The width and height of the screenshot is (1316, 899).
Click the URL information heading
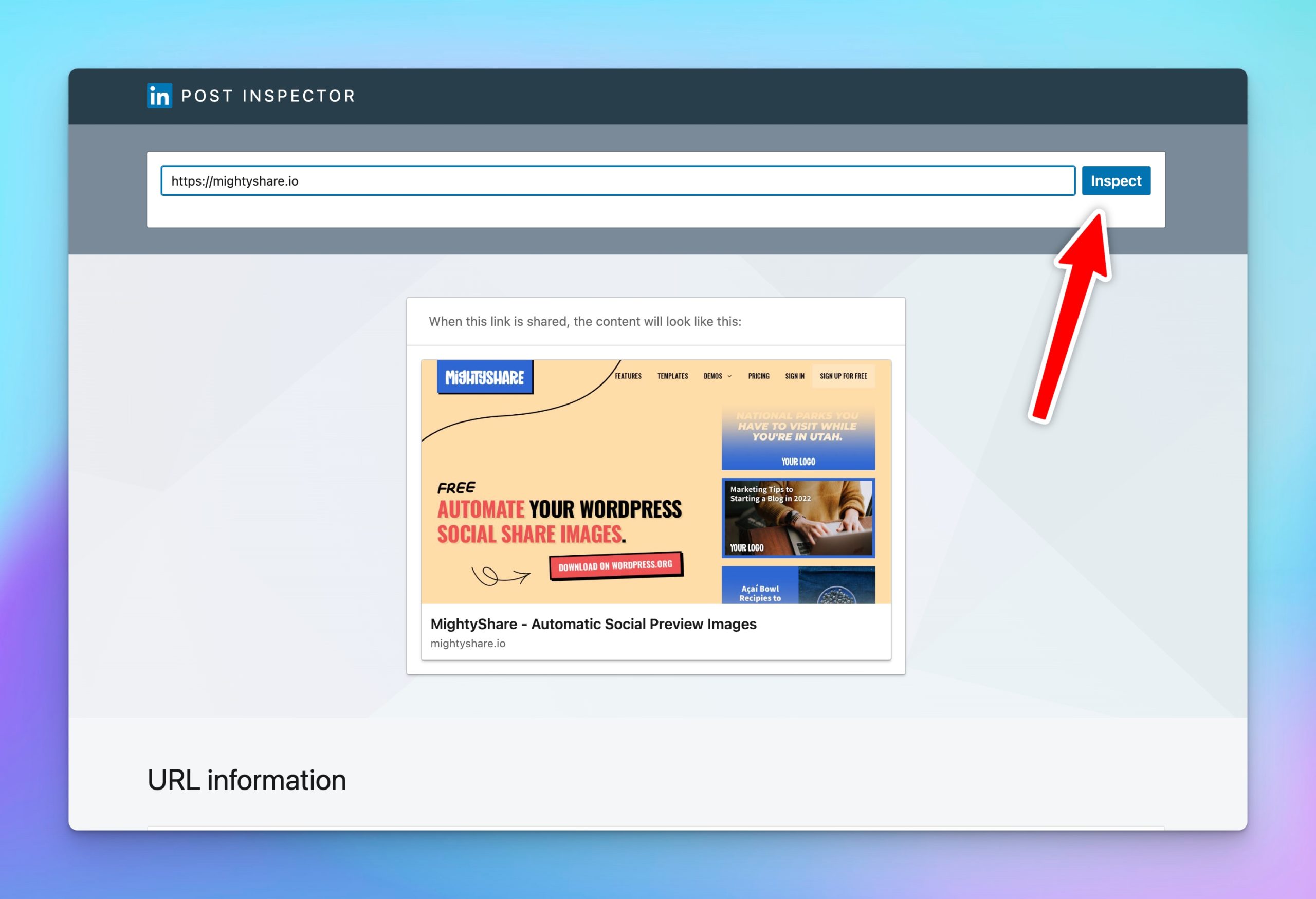pyautogui.click(x=246, y=780)
